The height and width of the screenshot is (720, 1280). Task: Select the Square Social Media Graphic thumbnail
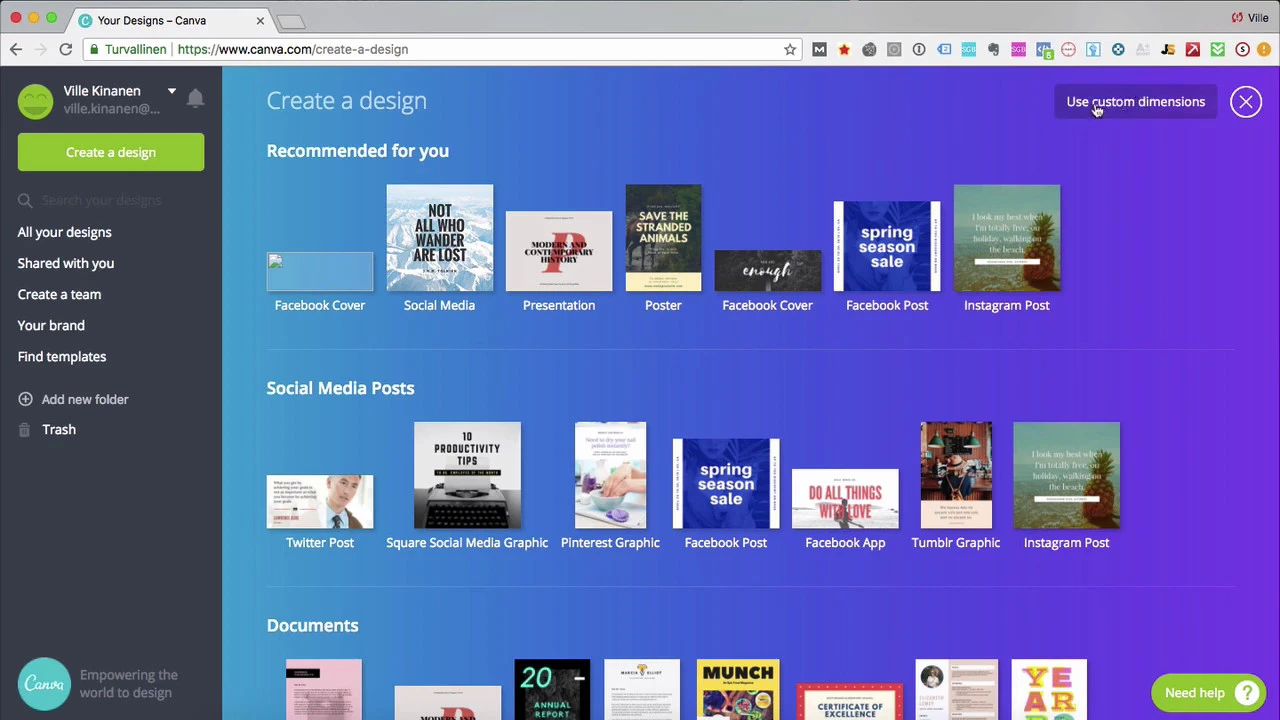[467, 475]
